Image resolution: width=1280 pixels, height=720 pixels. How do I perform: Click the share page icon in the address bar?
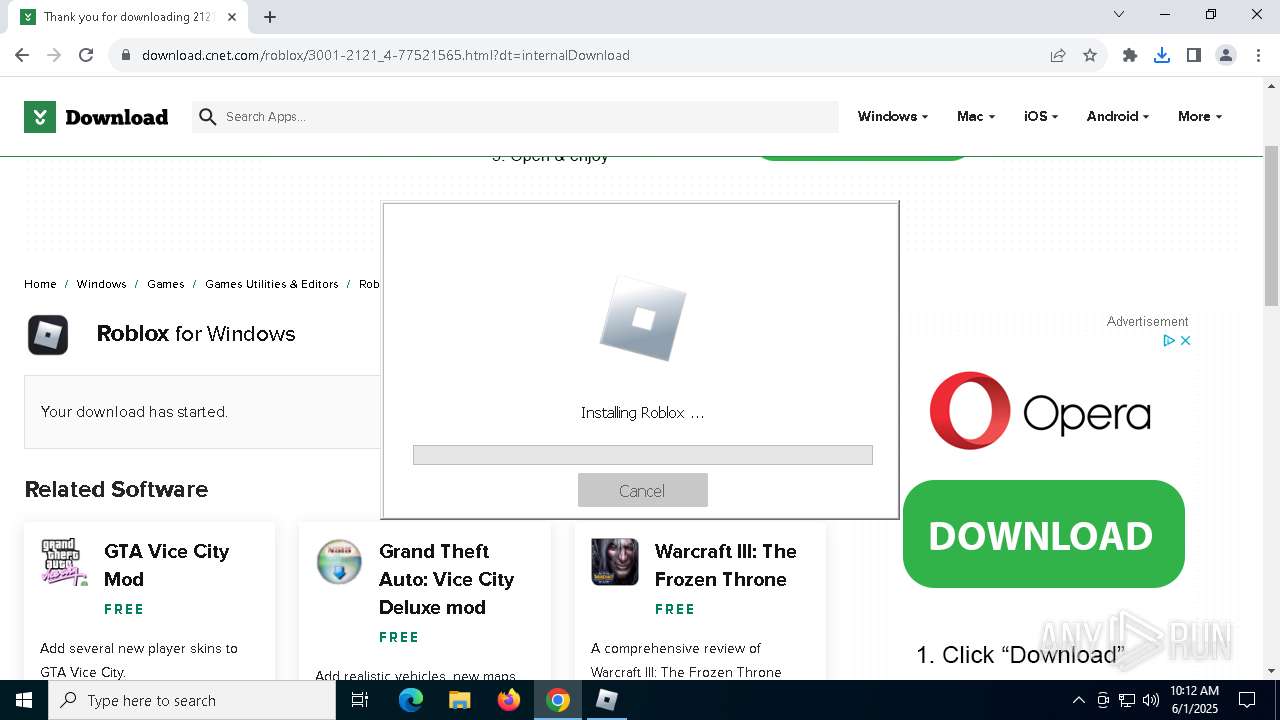click(x=1058, y=55)
